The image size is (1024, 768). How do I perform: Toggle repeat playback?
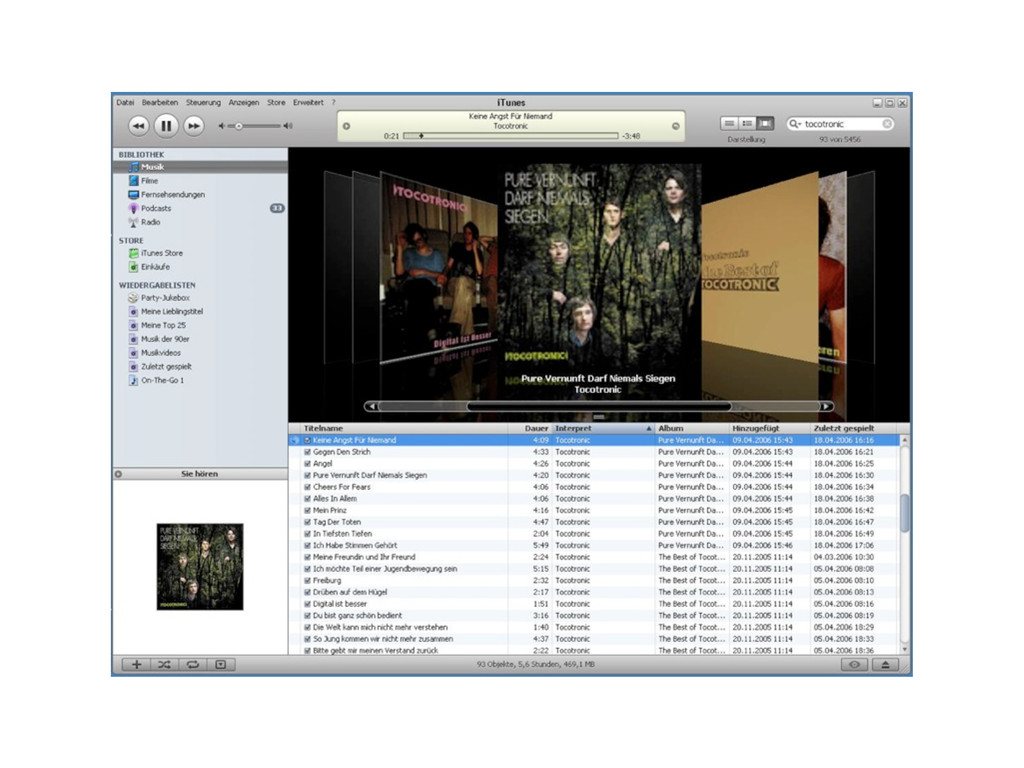tap(192, 664)
